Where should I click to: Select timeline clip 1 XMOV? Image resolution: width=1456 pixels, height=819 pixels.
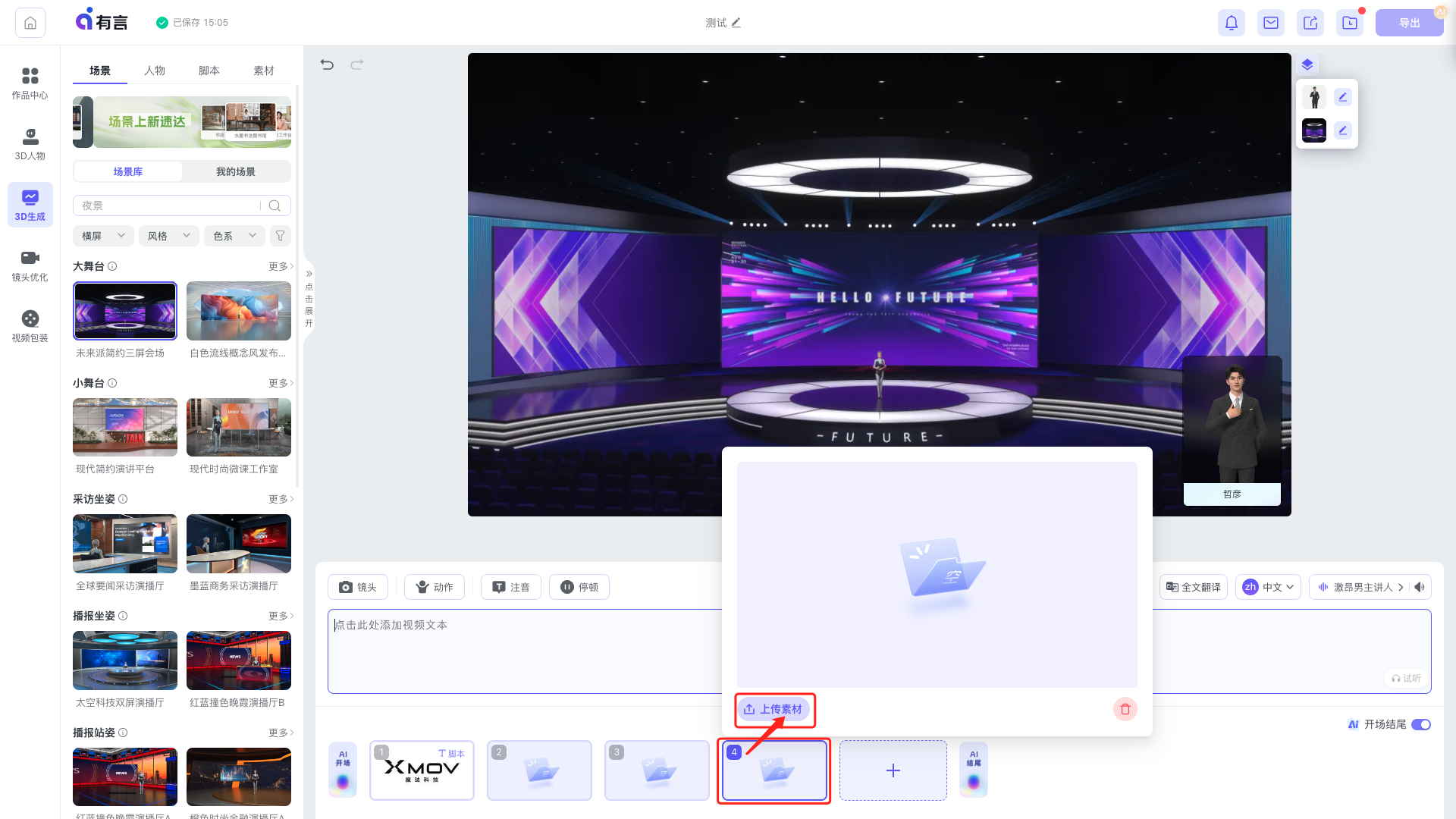click(x=422, y=770)
